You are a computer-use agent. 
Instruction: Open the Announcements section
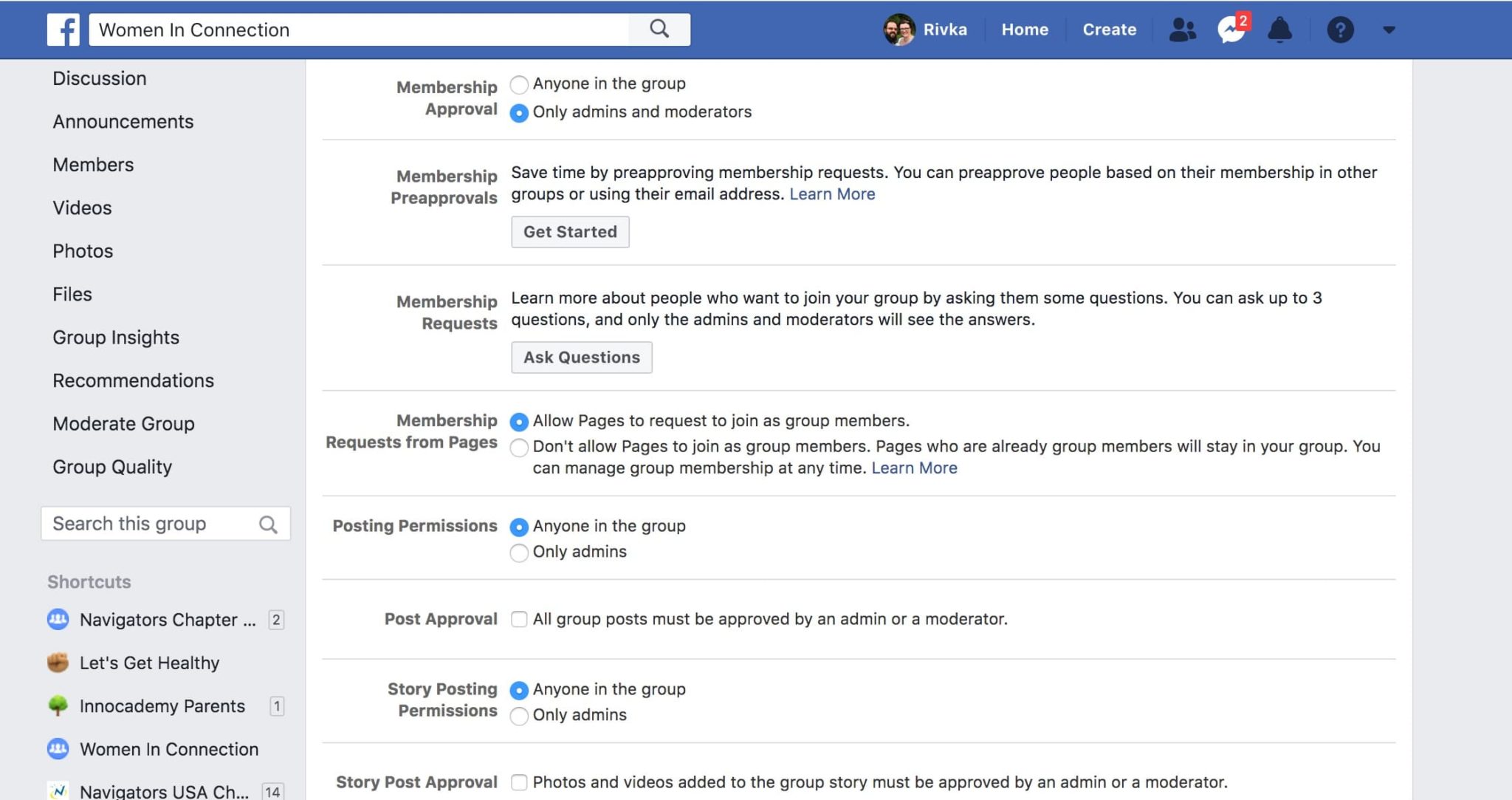[123, 121]
